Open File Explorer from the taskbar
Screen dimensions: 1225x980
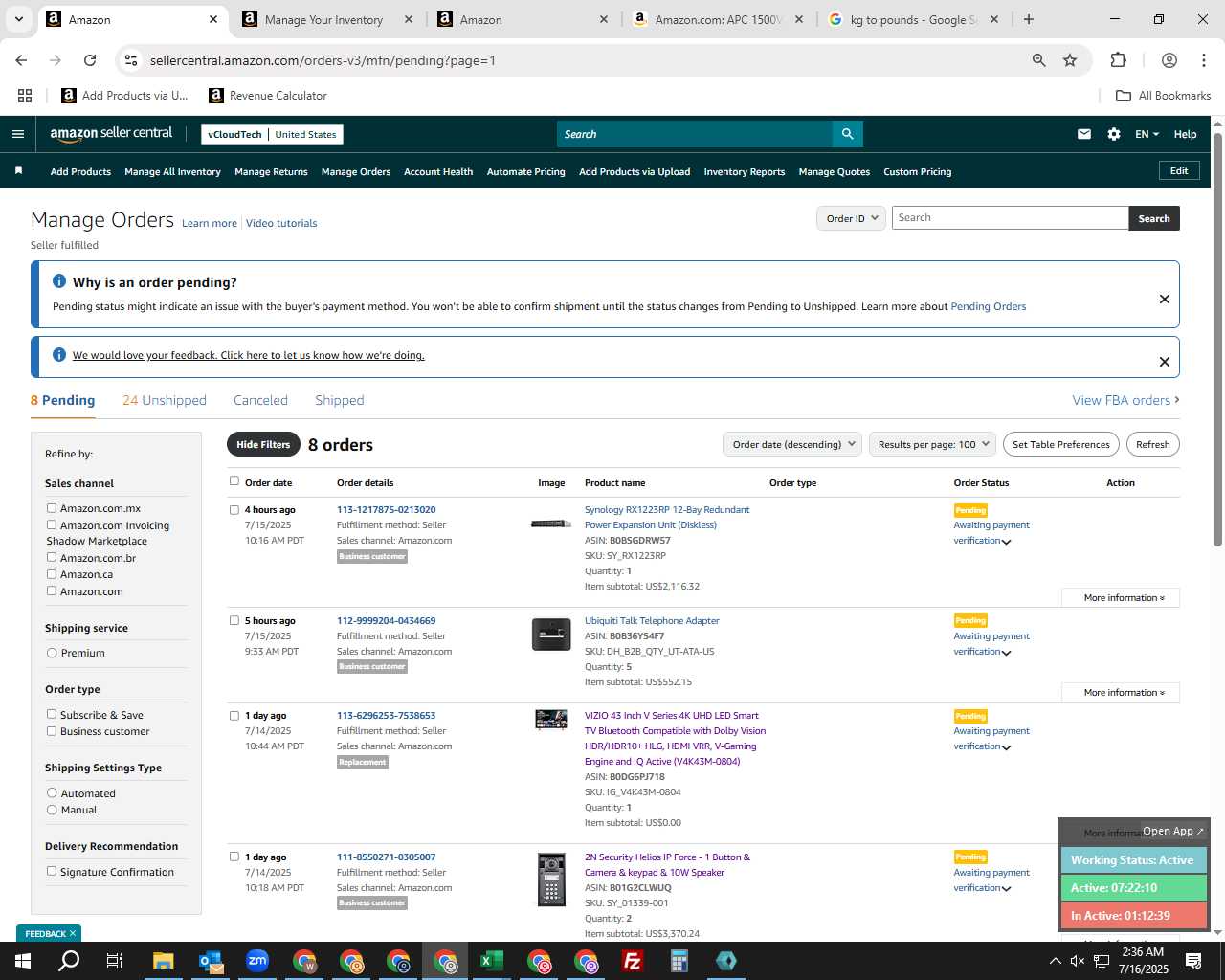click(163, 961)
